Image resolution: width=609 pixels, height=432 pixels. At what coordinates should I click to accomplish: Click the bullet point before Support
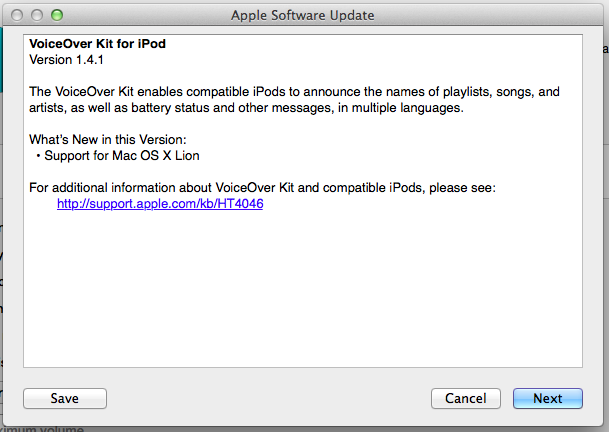pyautogui.click(x=38, y=156)
